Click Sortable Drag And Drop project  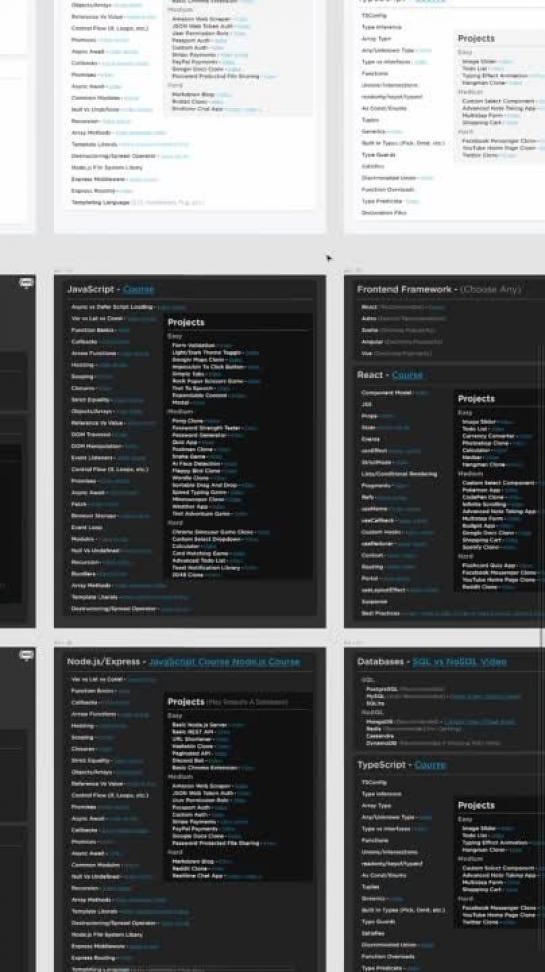coord(205,485)
